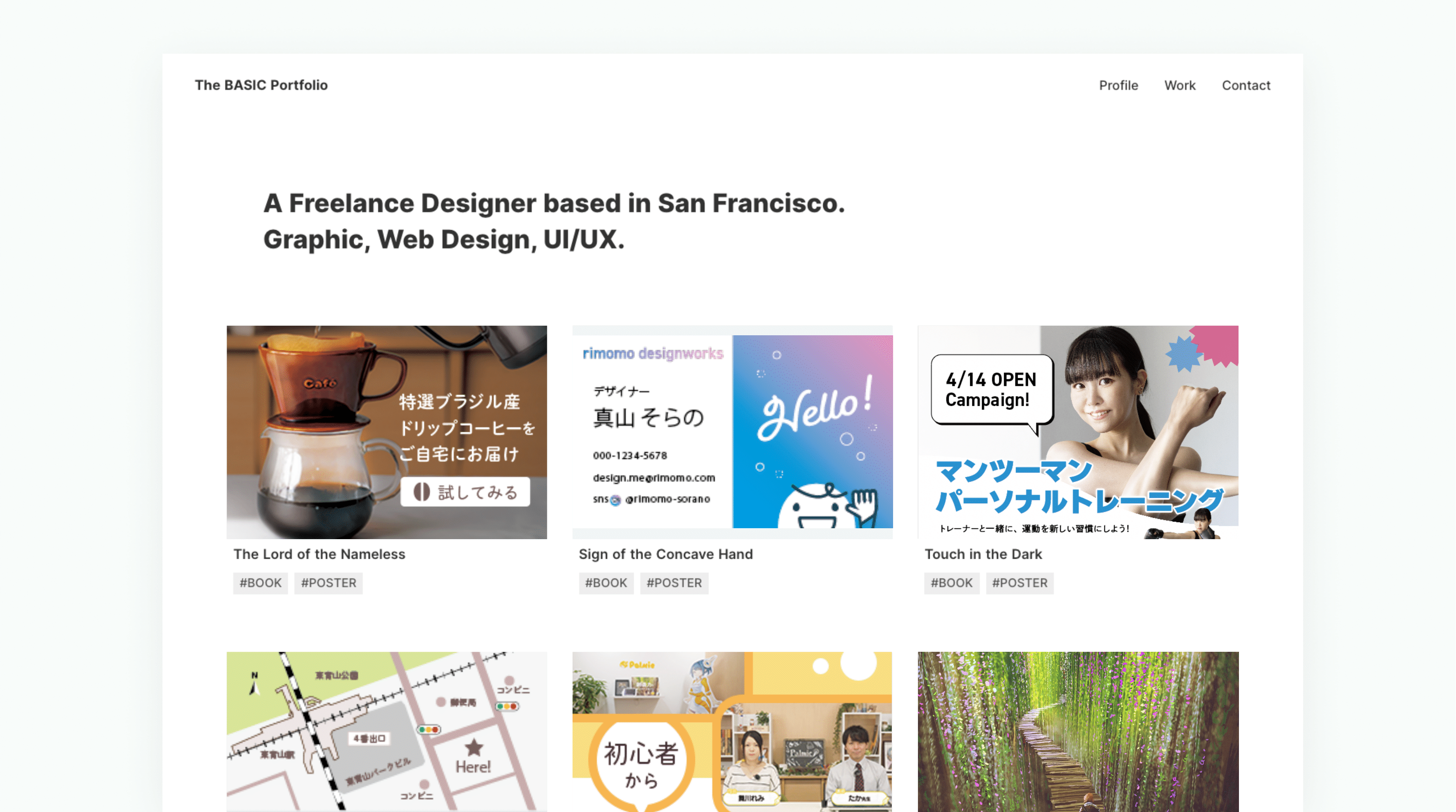Viewport: 1456px width, 812px height.
Task: Select #POSTER tag under Touch in the Dark
Action: pos(1020,582)
